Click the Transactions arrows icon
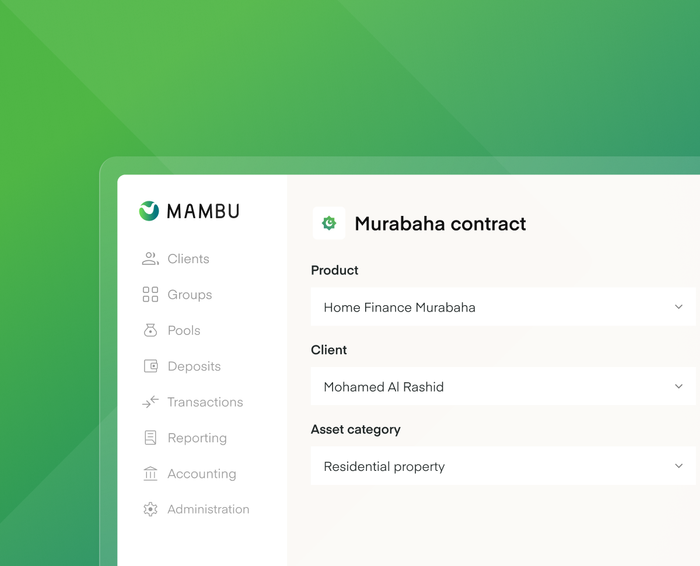This screenshot has width=700, height=566. [150, 402]
